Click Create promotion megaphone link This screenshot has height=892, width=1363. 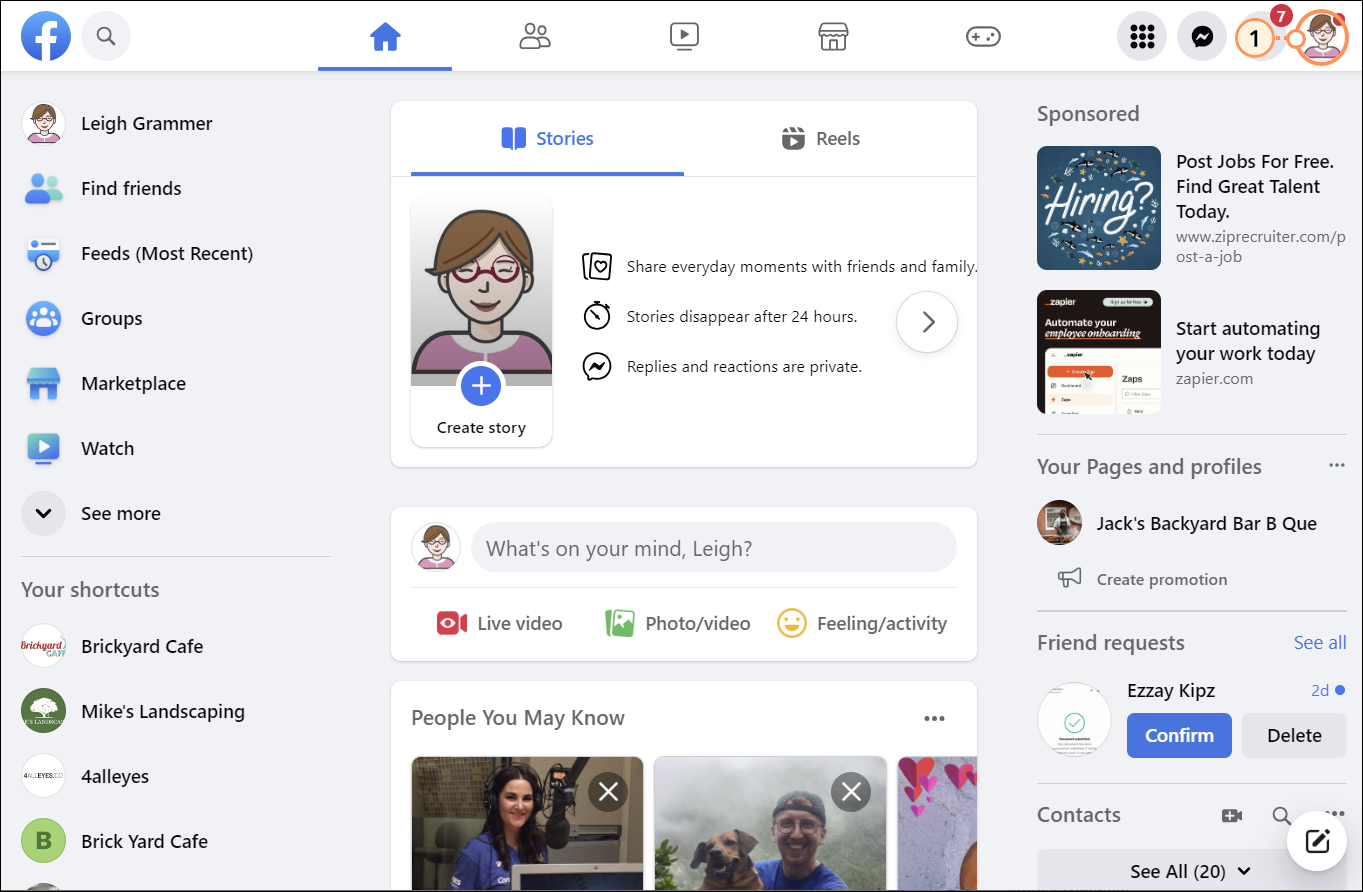coord(1142,579)
